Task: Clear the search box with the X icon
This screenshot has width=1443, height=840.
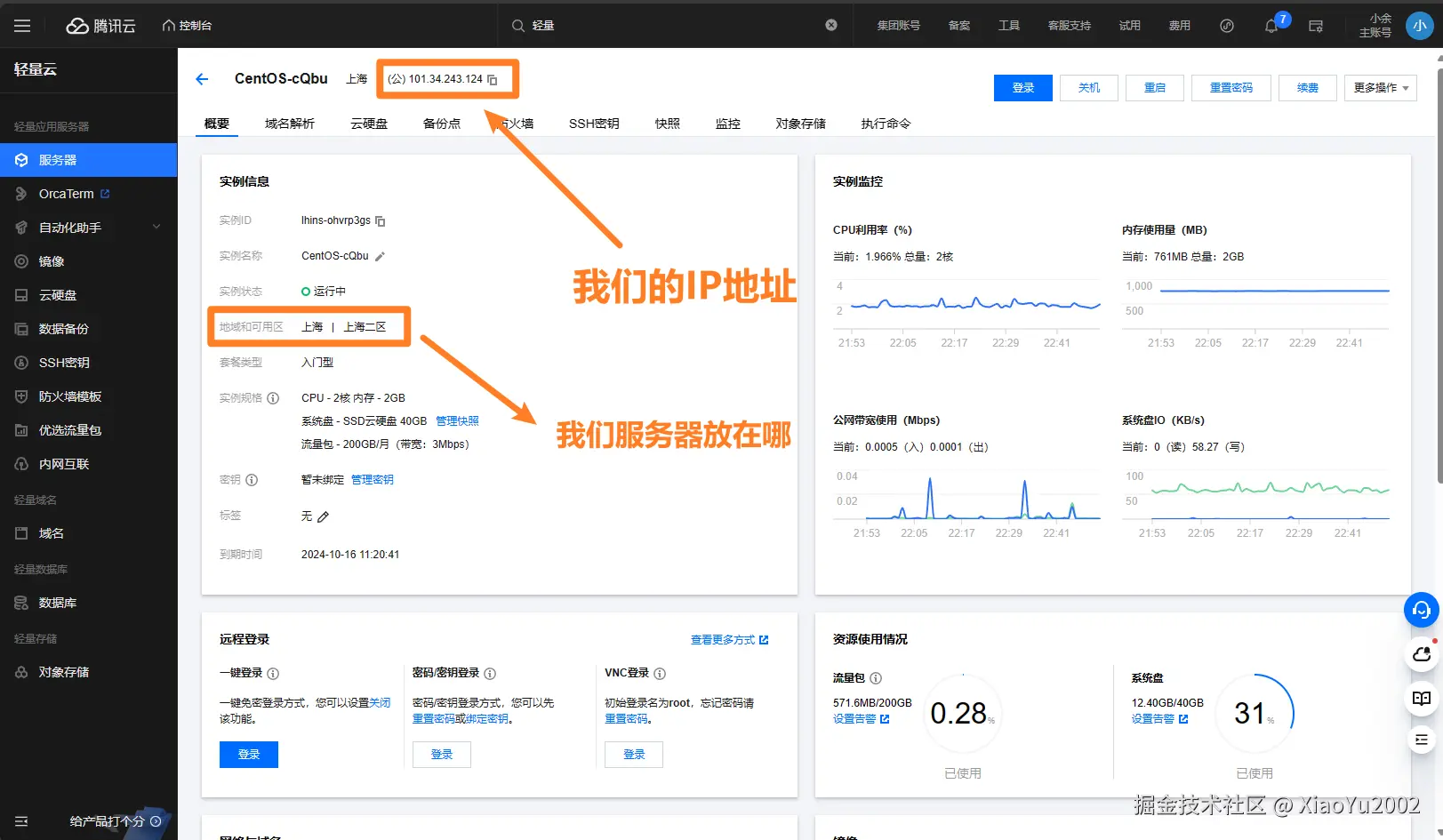Action: click(830, 25)
